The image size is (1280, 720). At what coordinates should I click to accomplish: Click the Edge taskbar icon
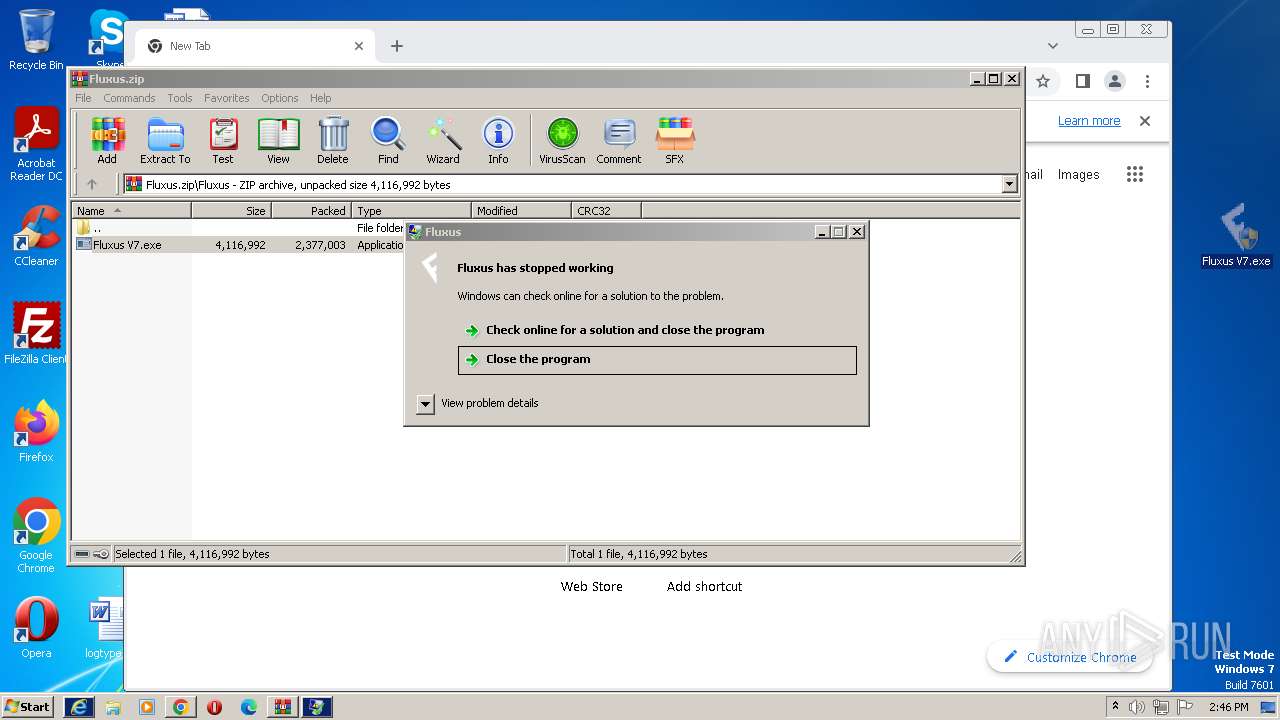point(248,707)
